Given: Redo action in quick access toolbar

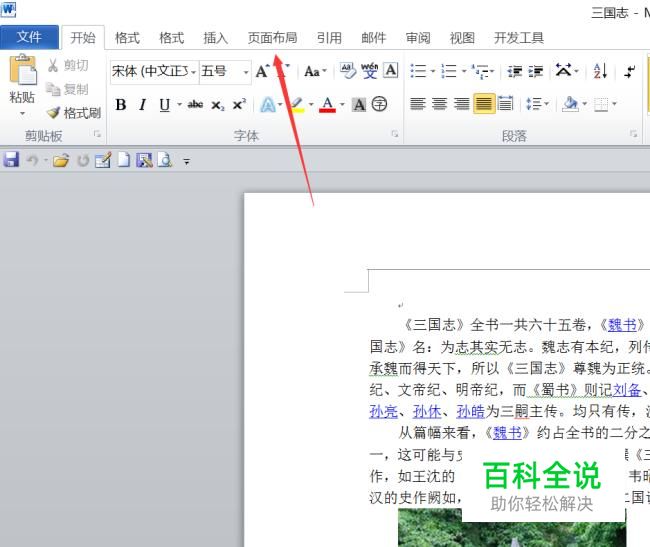Looking at the screenshot, I should pos(83,160).
